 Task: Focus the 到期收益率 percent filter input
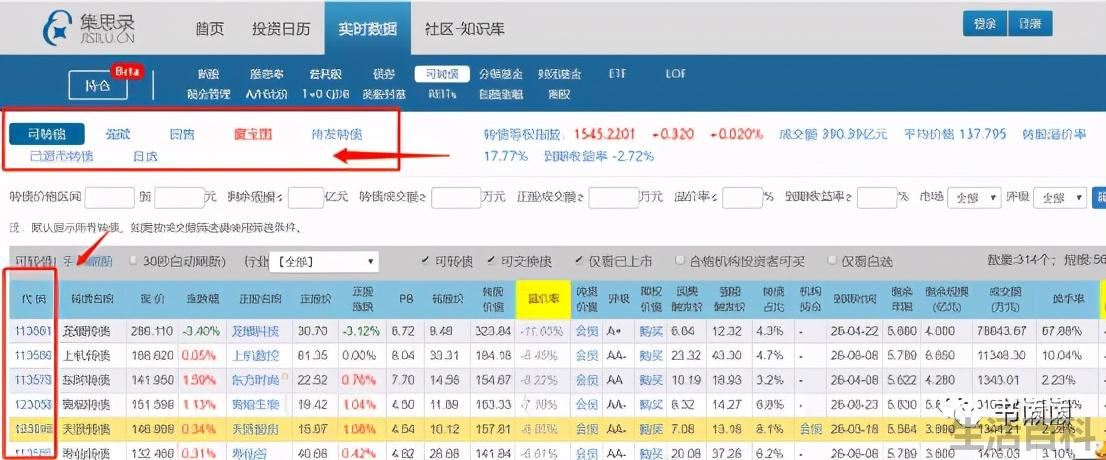877,198
